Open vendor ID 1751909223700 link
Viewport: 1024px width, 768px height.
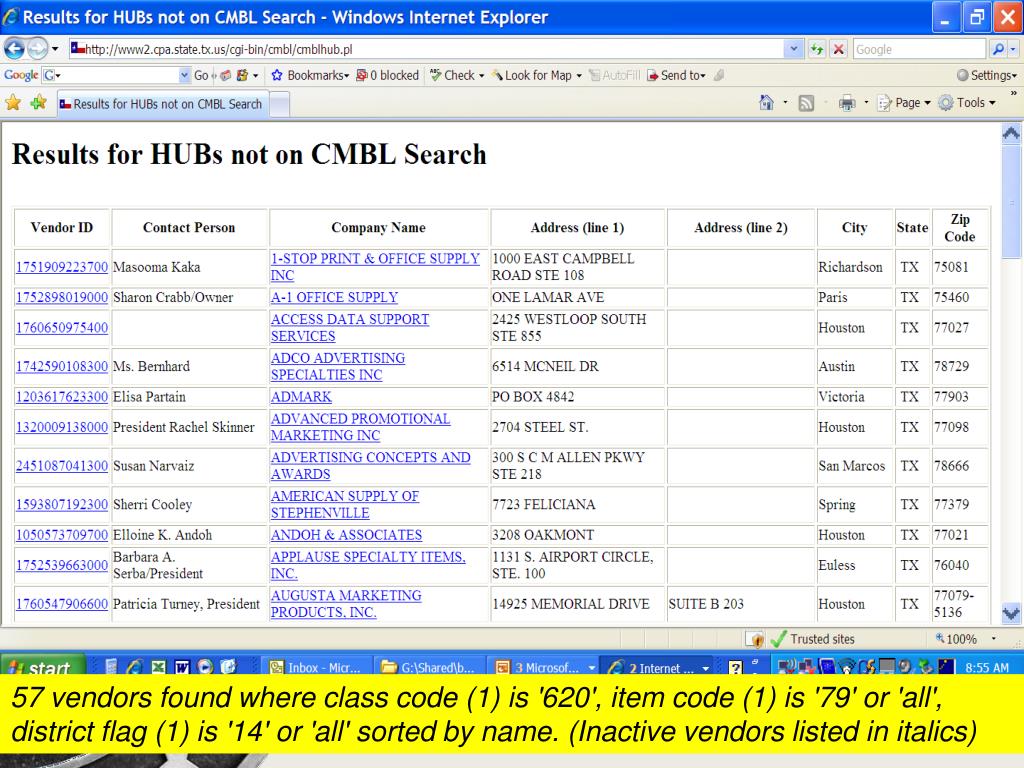click(62, 267)
